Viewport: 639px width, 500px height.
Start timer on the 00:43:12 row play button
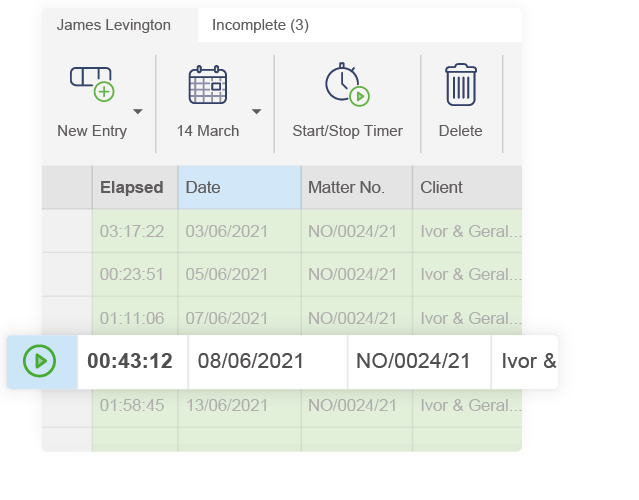pos(40,361)
